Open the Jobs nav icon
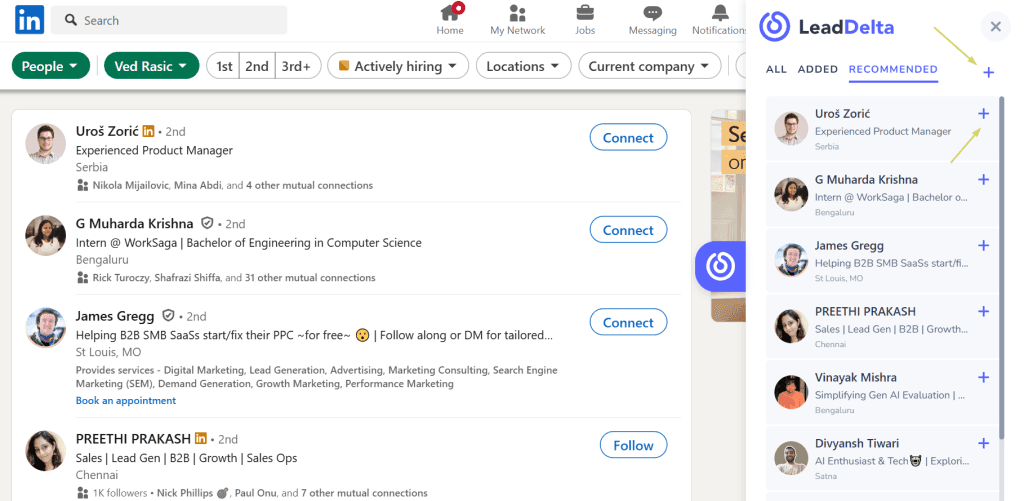The width and height of the screenshot is (1024, 501). tap(584, 20)
